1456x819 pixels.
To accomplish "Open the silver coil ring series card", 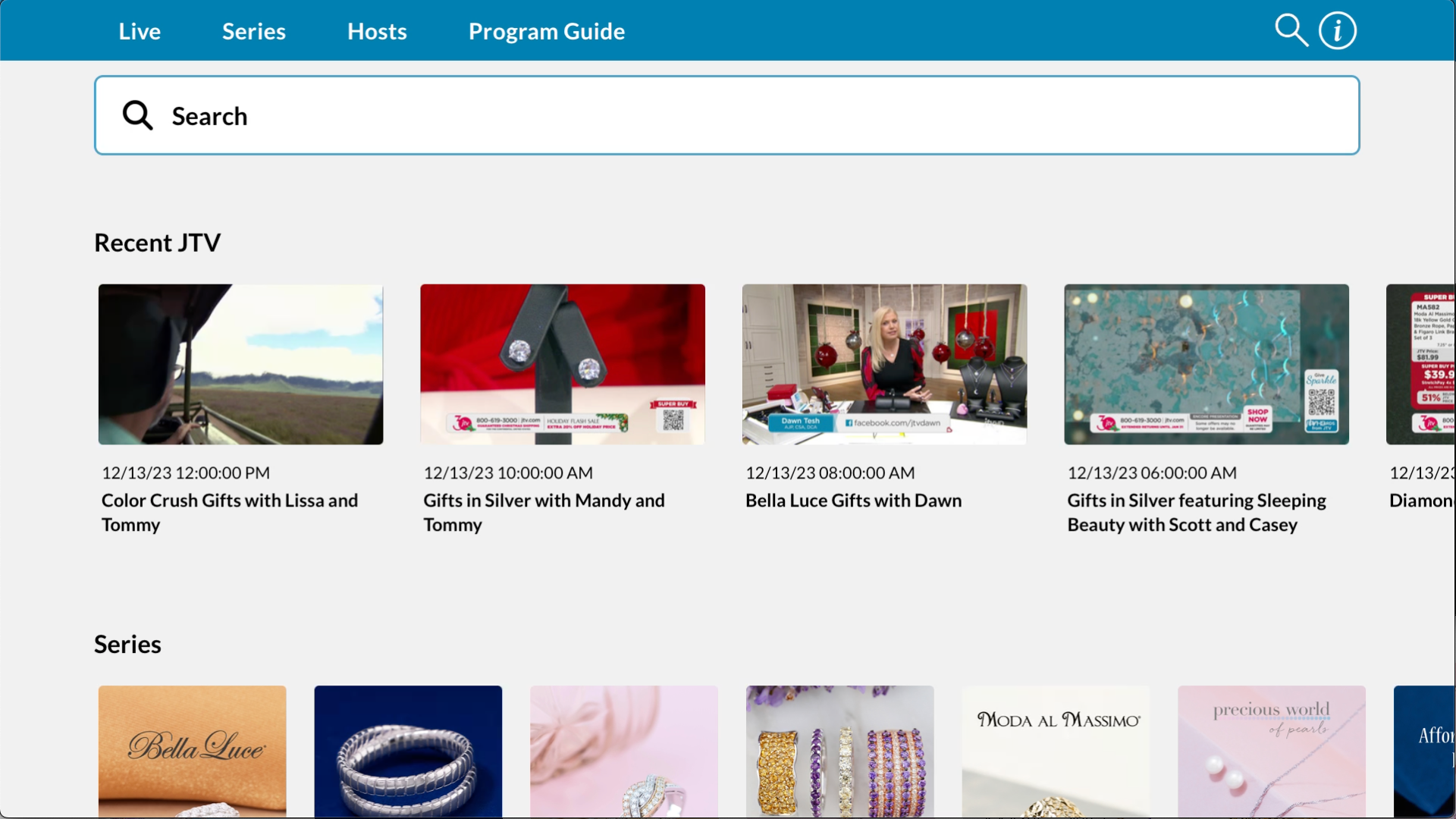I will pyautogui.click(x=408, y=752).
